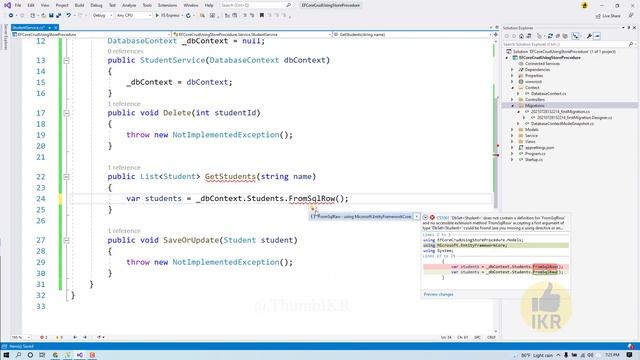Select the FromSqlRaw using EntityFrameworkCore suggestion
Viewport: 640px width, 360px height.
tap(362, 216)
